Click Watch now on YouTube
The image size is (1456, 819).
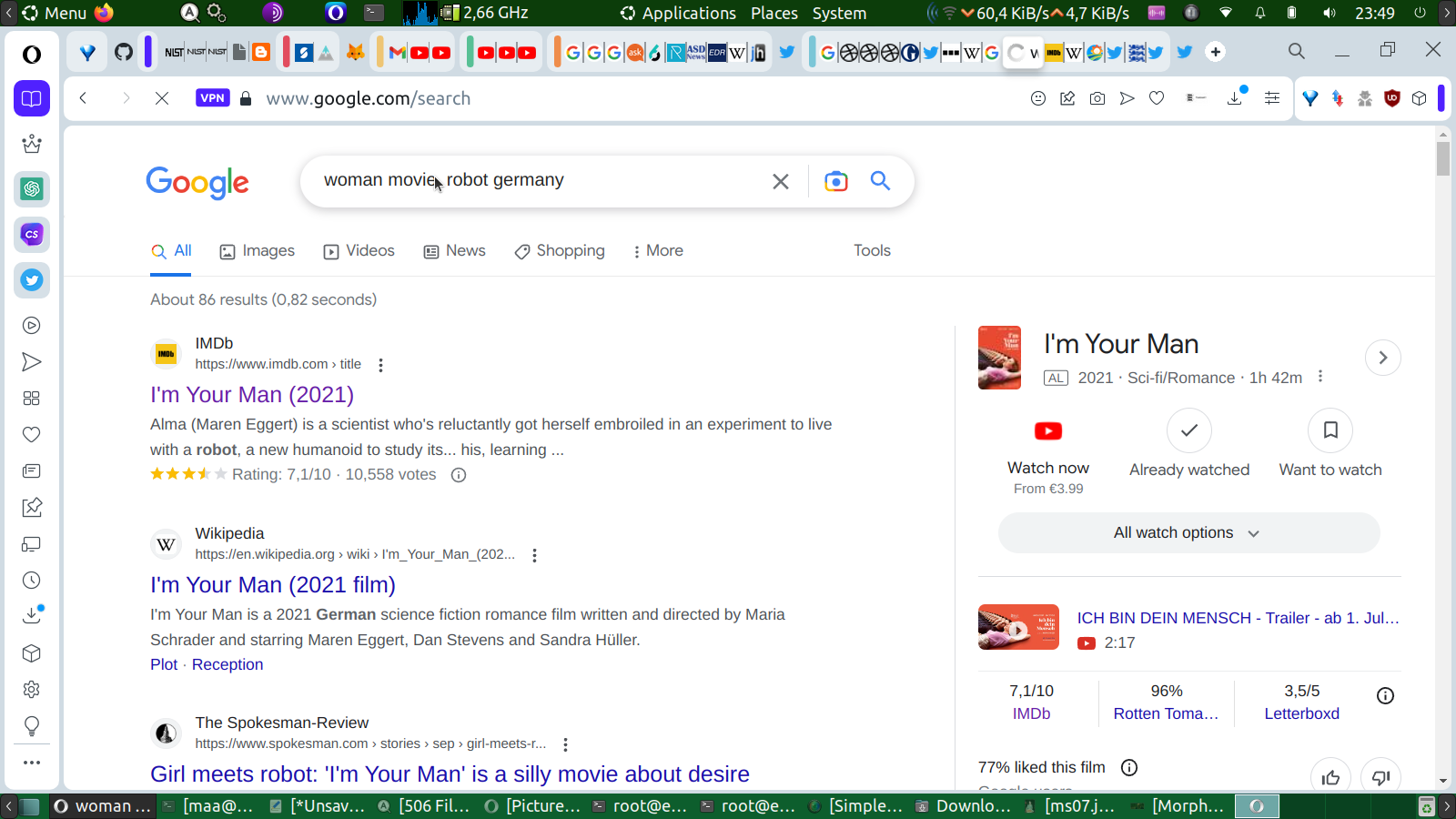(x=1048, y=451)
